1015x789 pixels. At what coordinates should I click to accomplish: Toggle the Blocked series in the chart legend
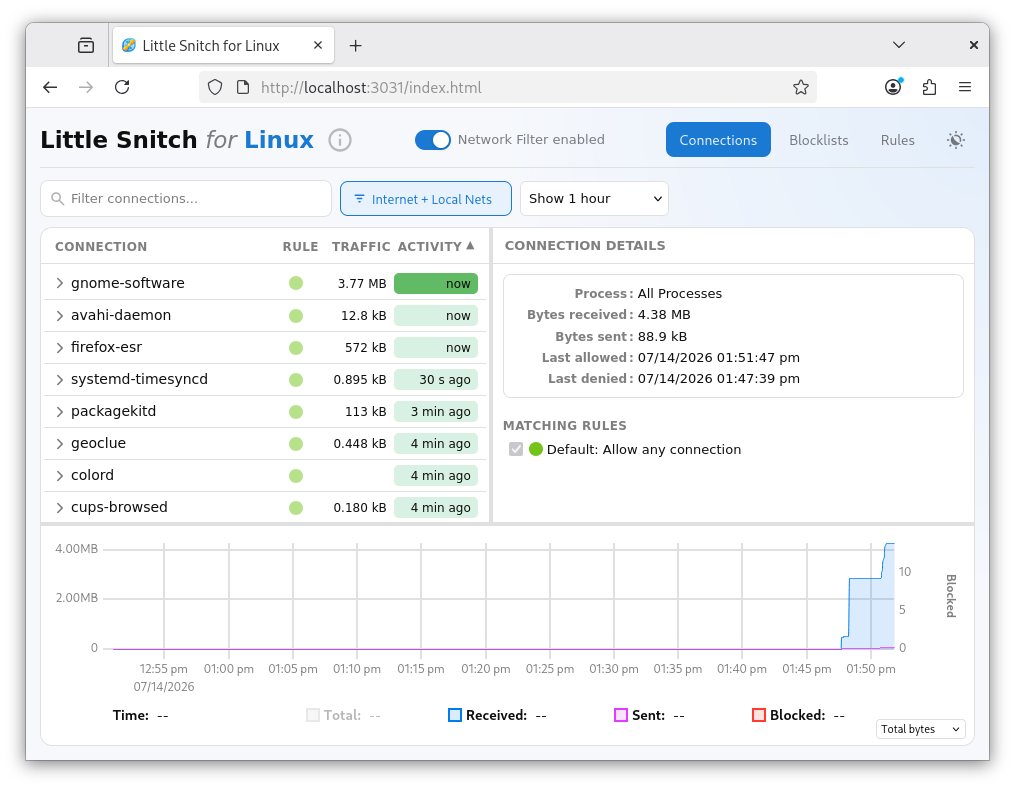tap(759, 715)
